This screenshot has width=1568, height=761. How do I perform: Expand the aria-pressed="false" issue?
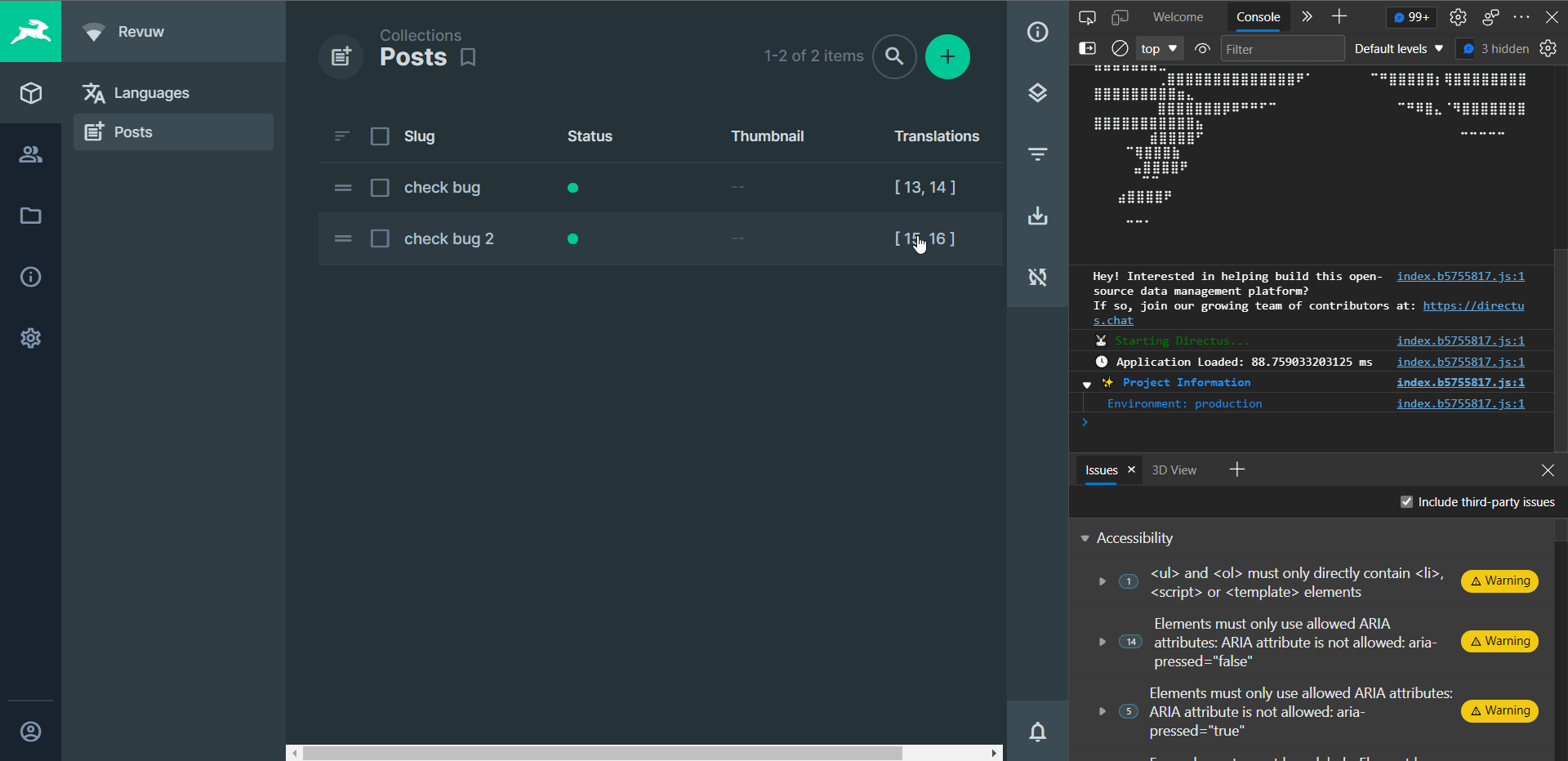pos(1102,642)
